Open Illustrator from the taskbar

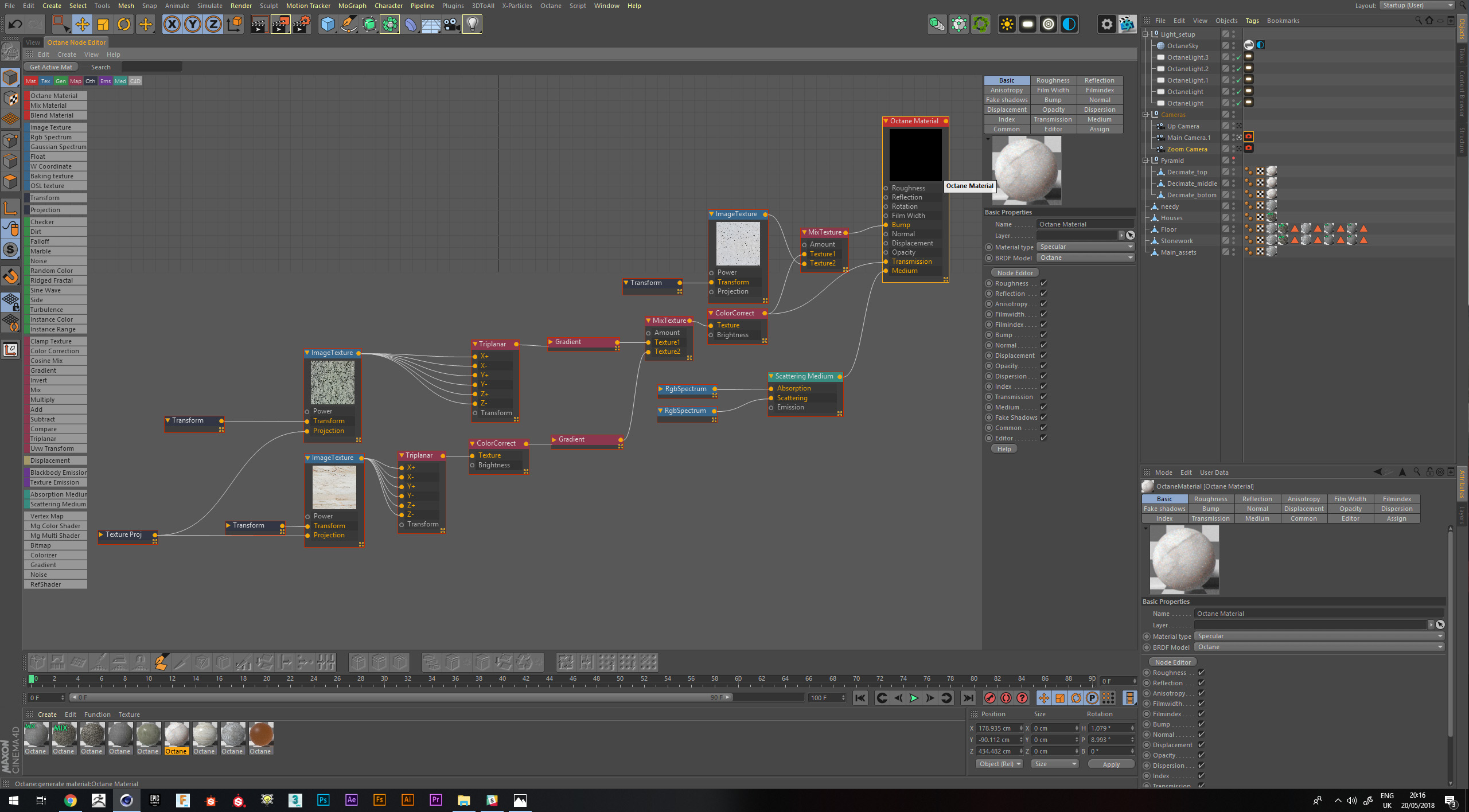coord(407,801)
